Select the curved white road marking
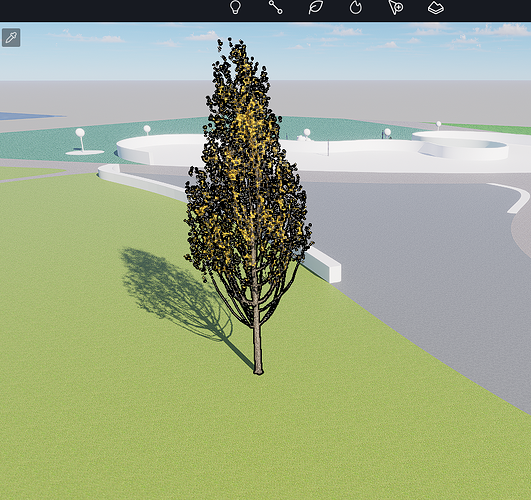The image size is (531, 500). (511, 197)
